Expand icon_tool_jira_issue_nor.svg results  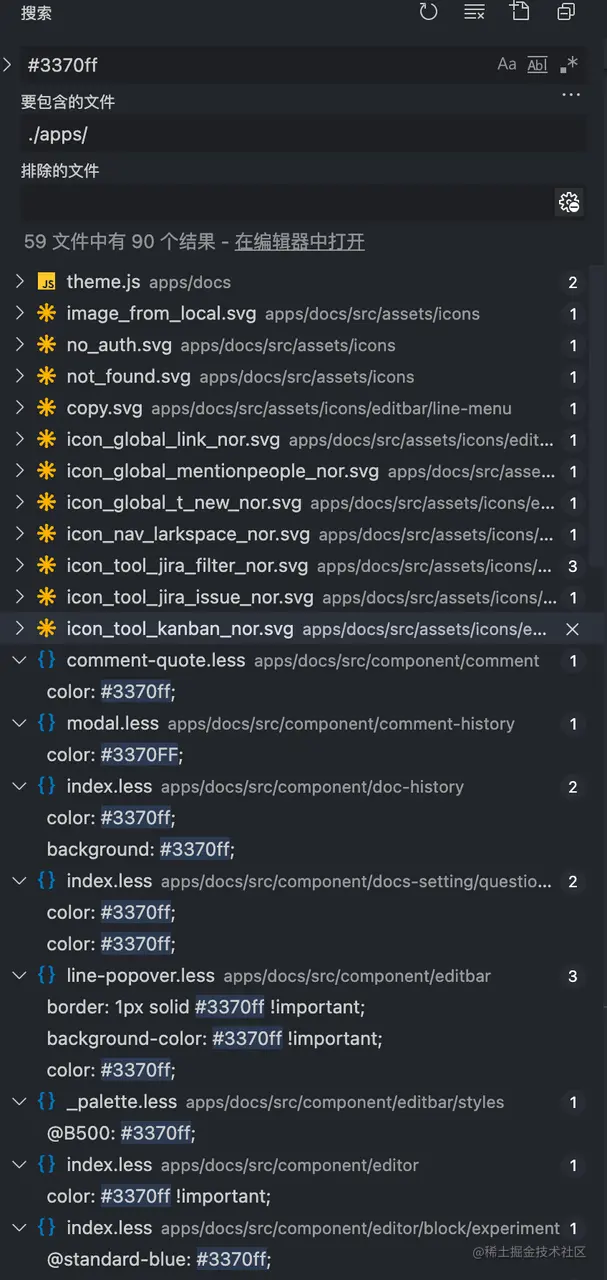coord(19,597)
